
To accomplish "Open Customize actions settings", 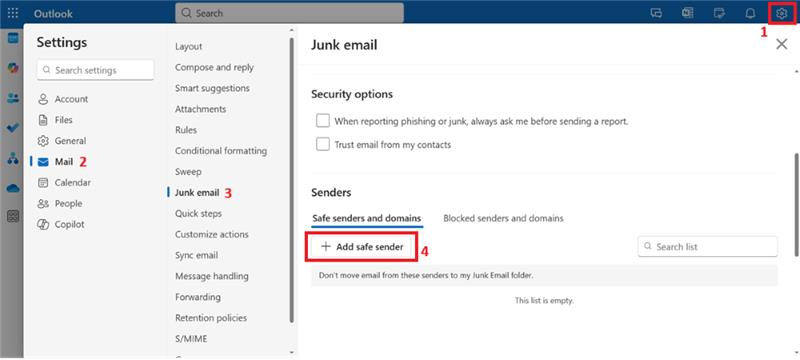I will tap(212, 235).
